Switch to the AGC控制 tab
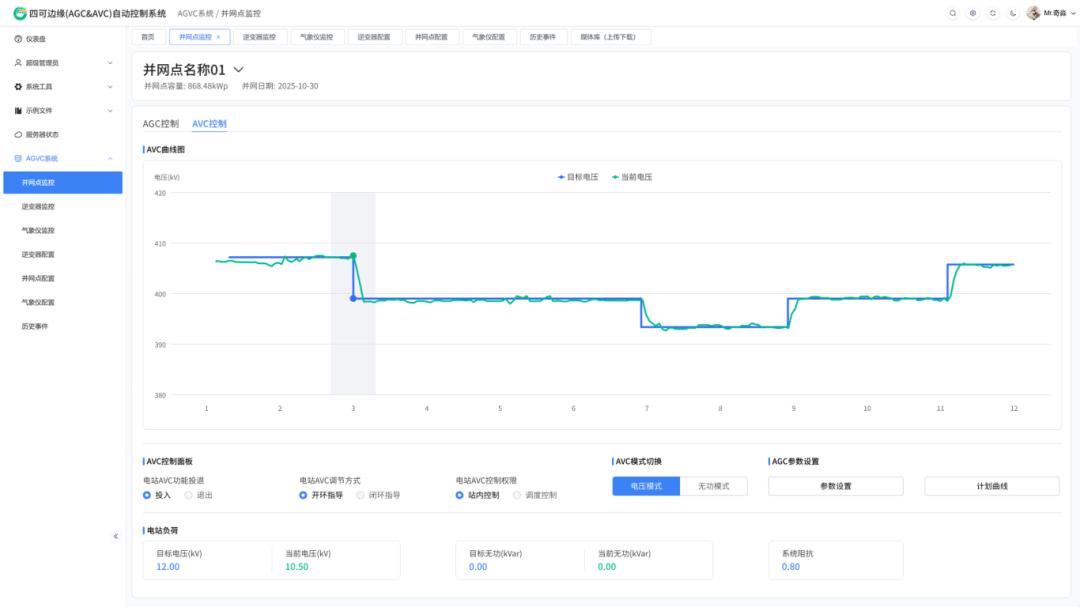The width and height of the screenshot is (1080, 607). click(160, 124)
